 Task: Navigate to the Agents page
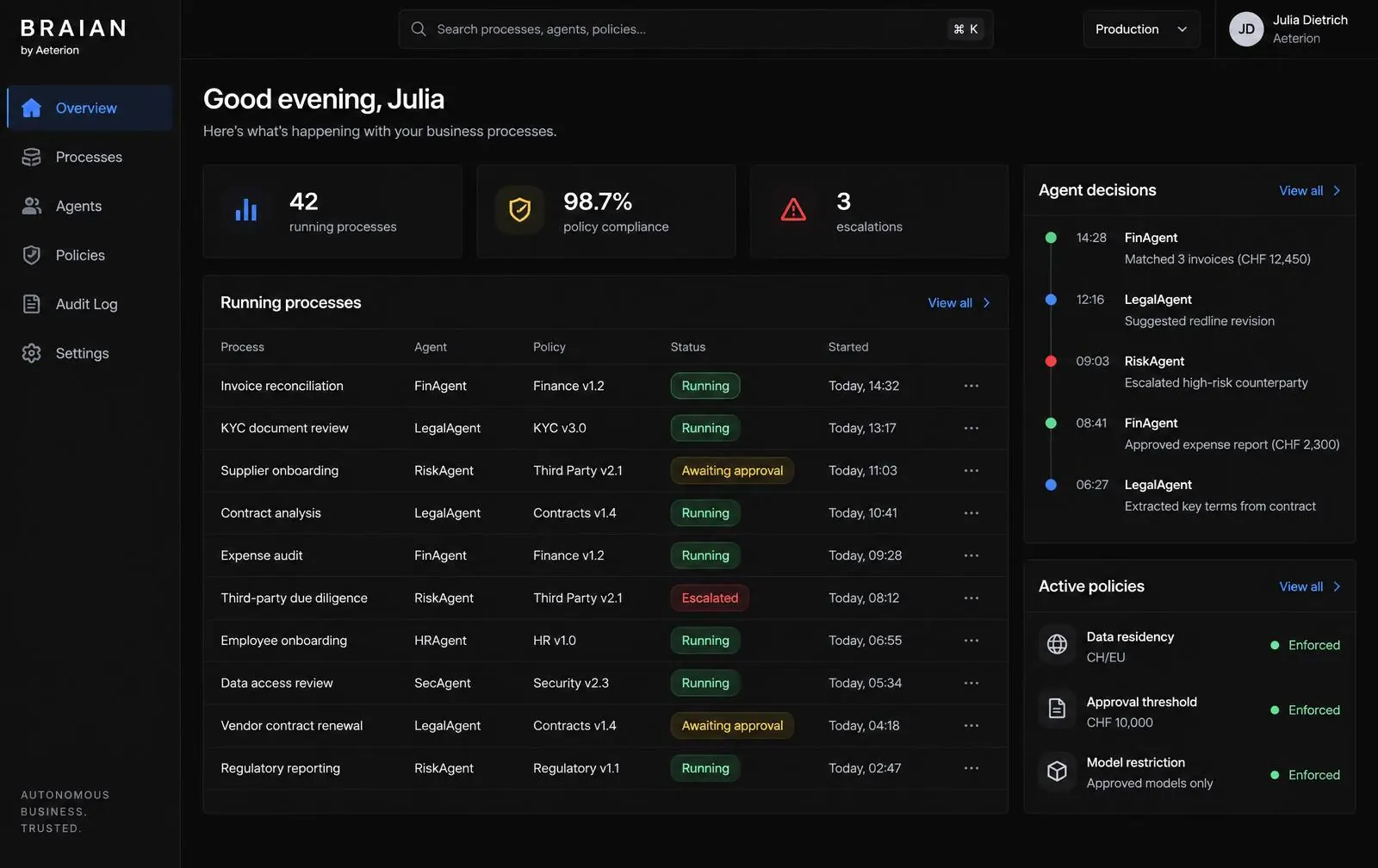pyautogui.click(x=90, y=206)
